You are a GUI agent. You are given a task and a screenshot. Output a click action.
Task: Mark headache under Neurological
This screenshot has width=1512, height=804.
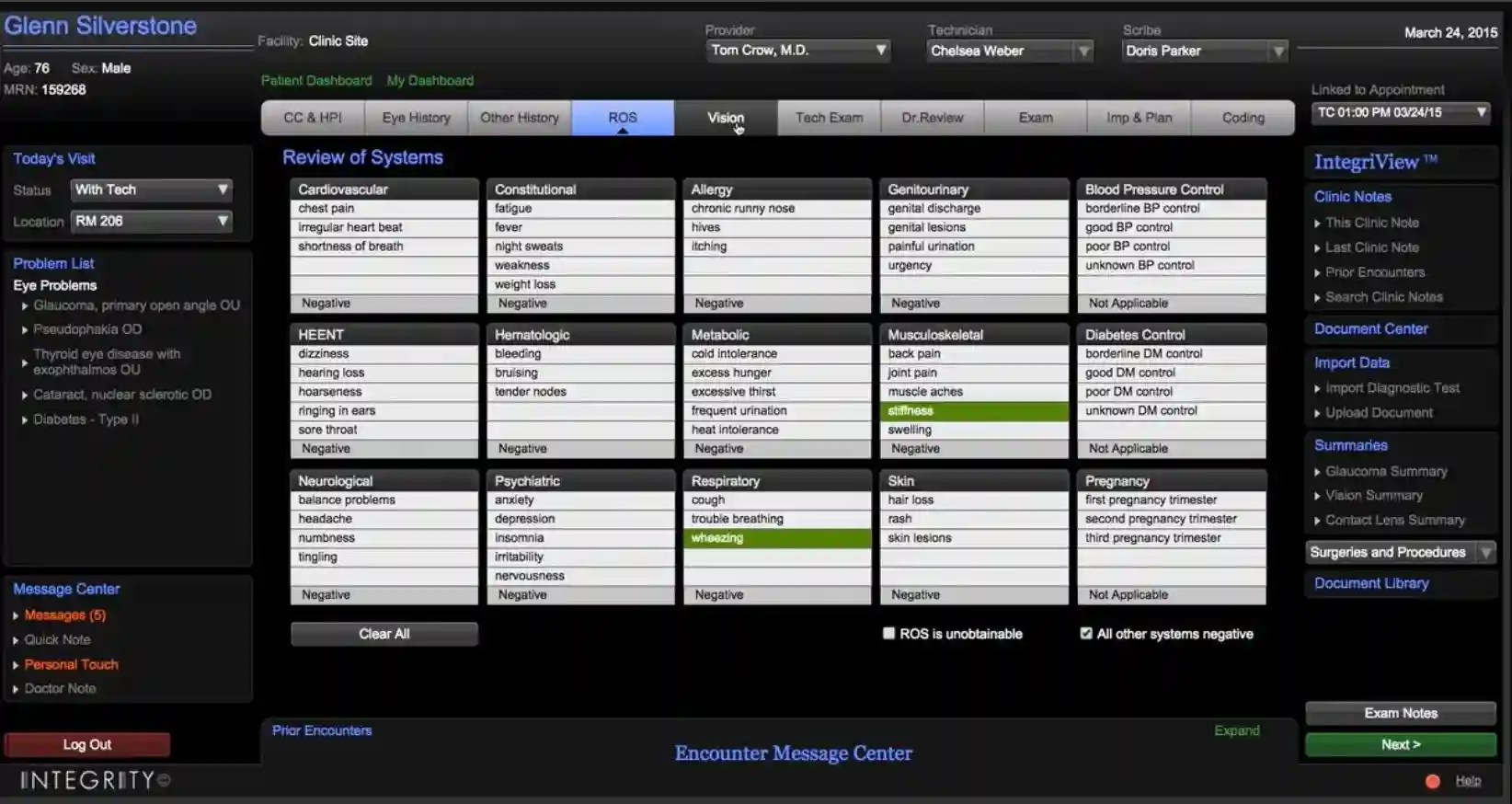[384, 519]
